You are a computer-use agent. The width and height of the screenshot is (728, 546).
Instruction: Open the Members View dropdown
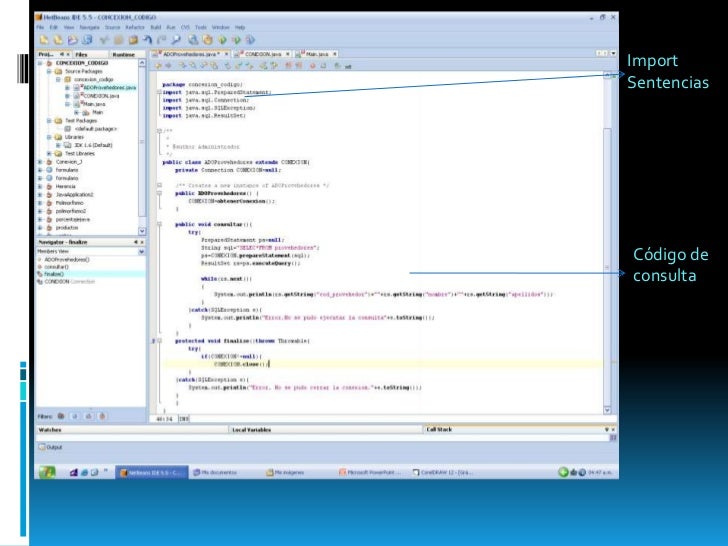[142, 251]
